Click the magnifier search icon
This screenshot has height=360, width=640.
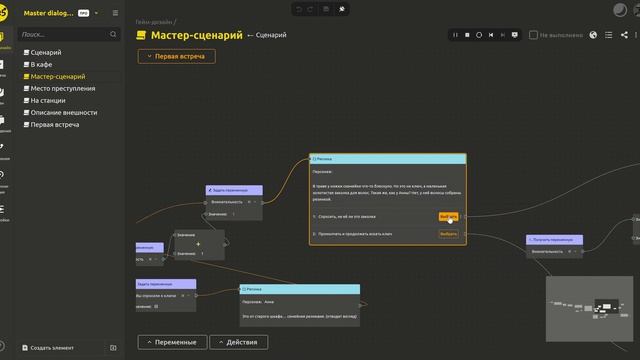pyautogui.click(x=113, y=35)
